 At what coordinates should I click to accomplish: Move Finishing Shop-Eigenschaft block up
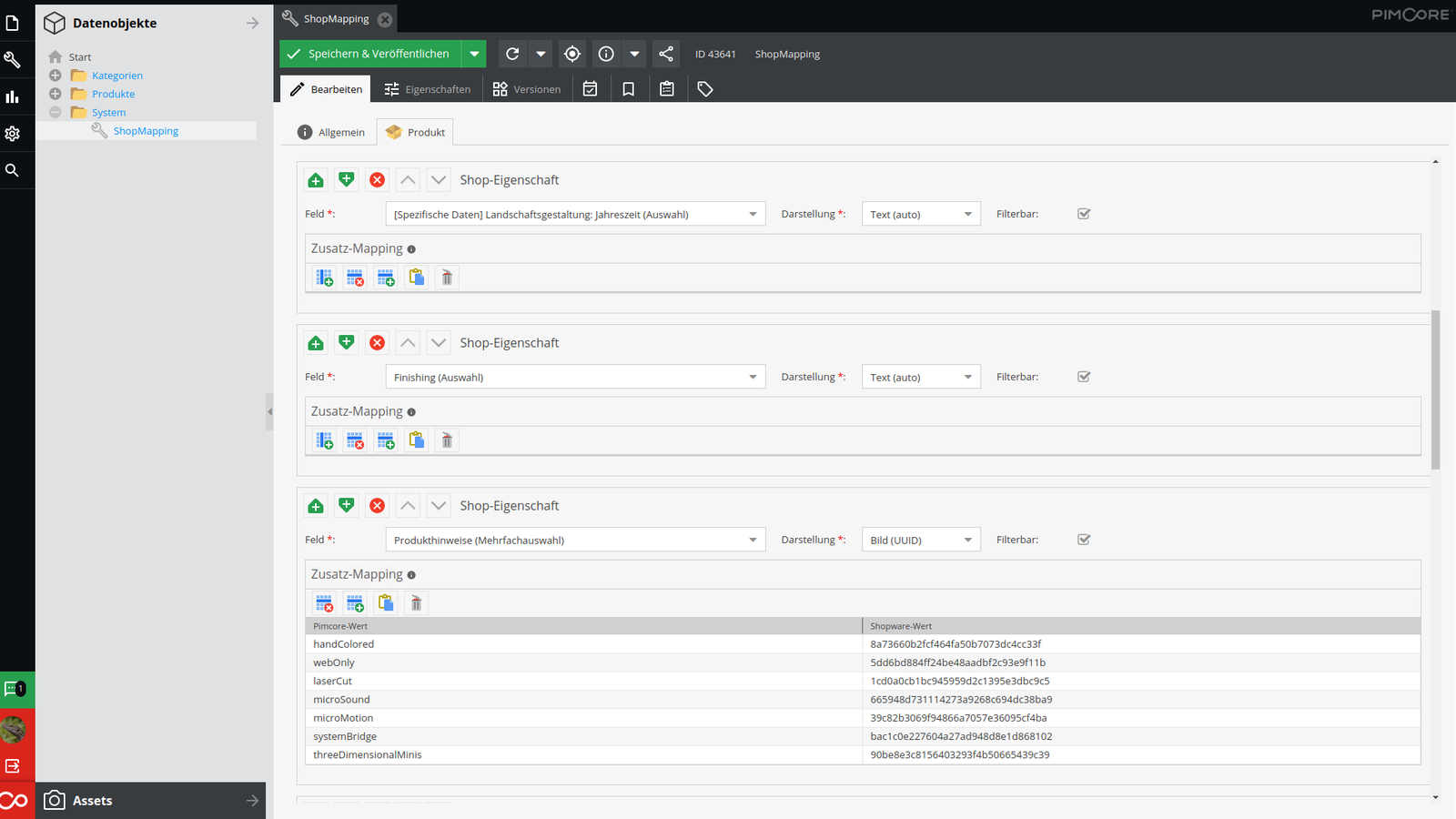tap(408, 343)
